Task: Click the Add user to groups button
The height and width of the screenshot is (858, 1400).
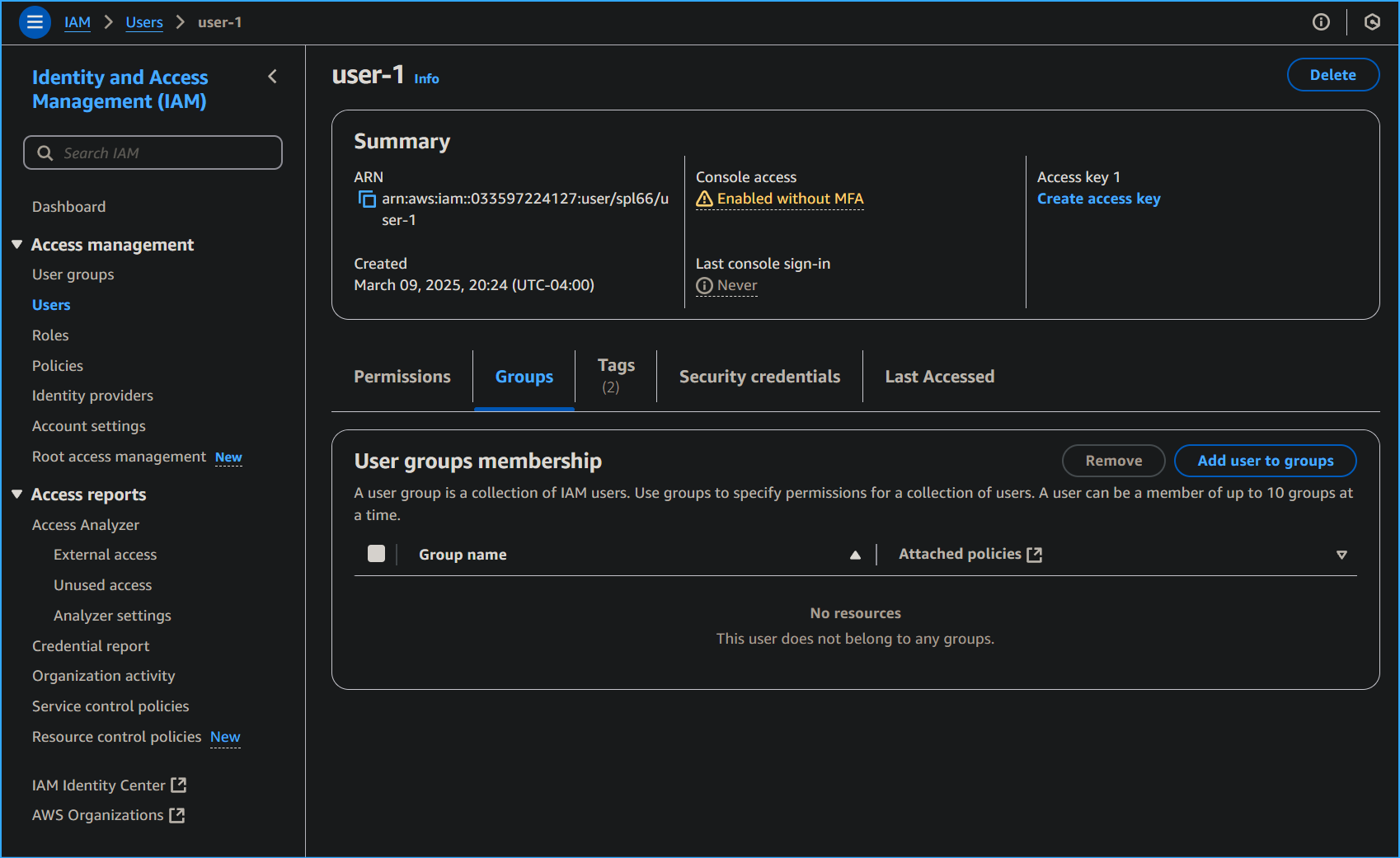Action: coord(1265,461)
